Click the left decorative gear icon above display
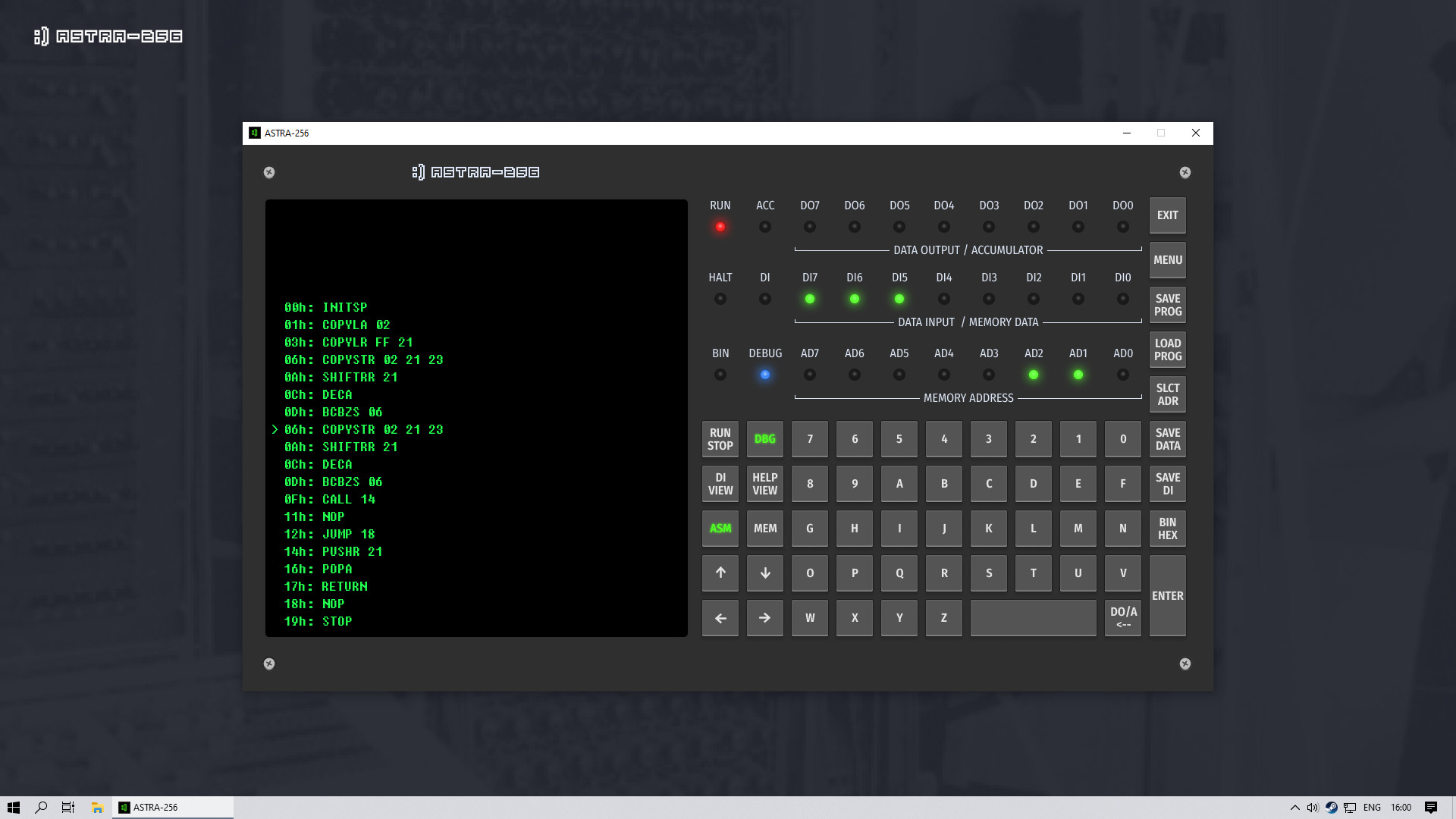Viewport: 1456px width, 819px height. (x=268, y=172)
